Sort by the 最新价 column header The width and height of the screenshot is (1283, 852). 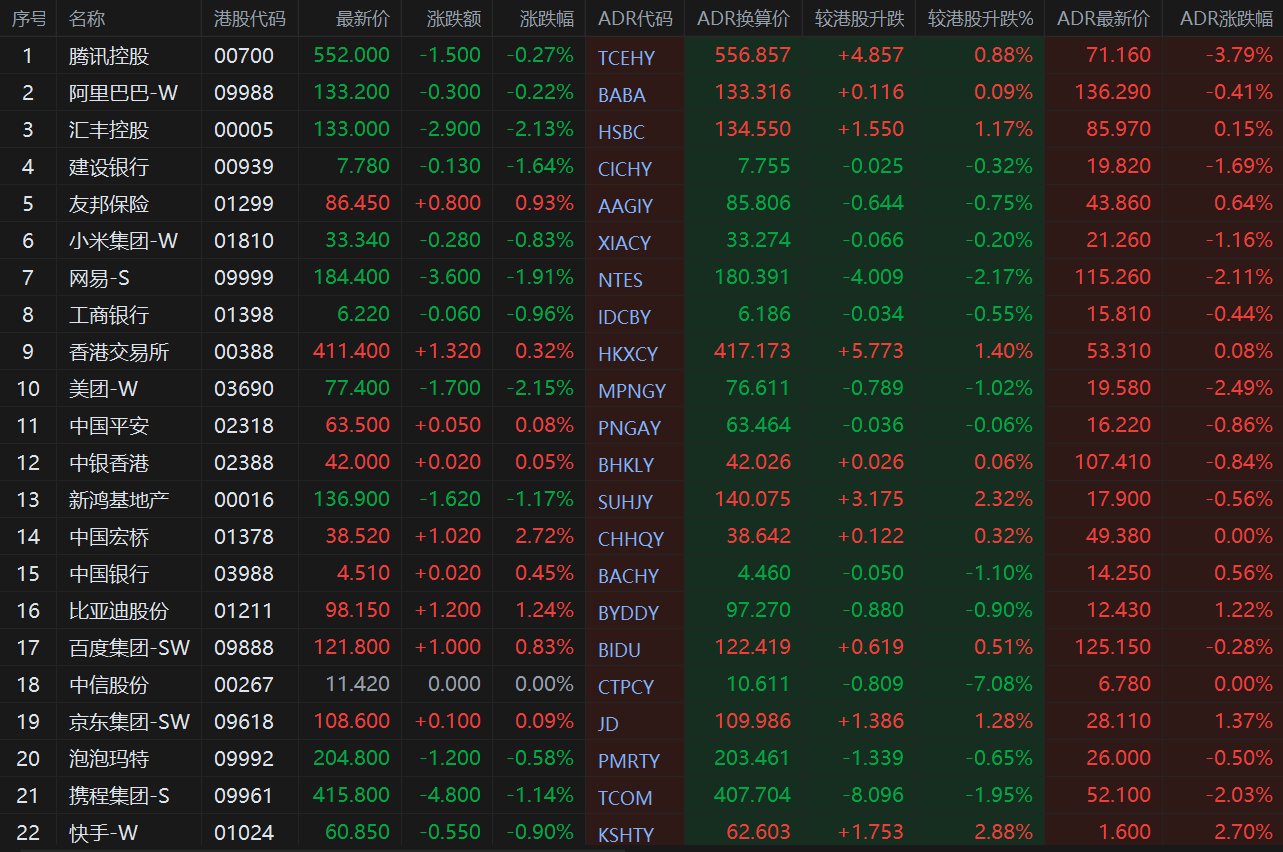363,19
